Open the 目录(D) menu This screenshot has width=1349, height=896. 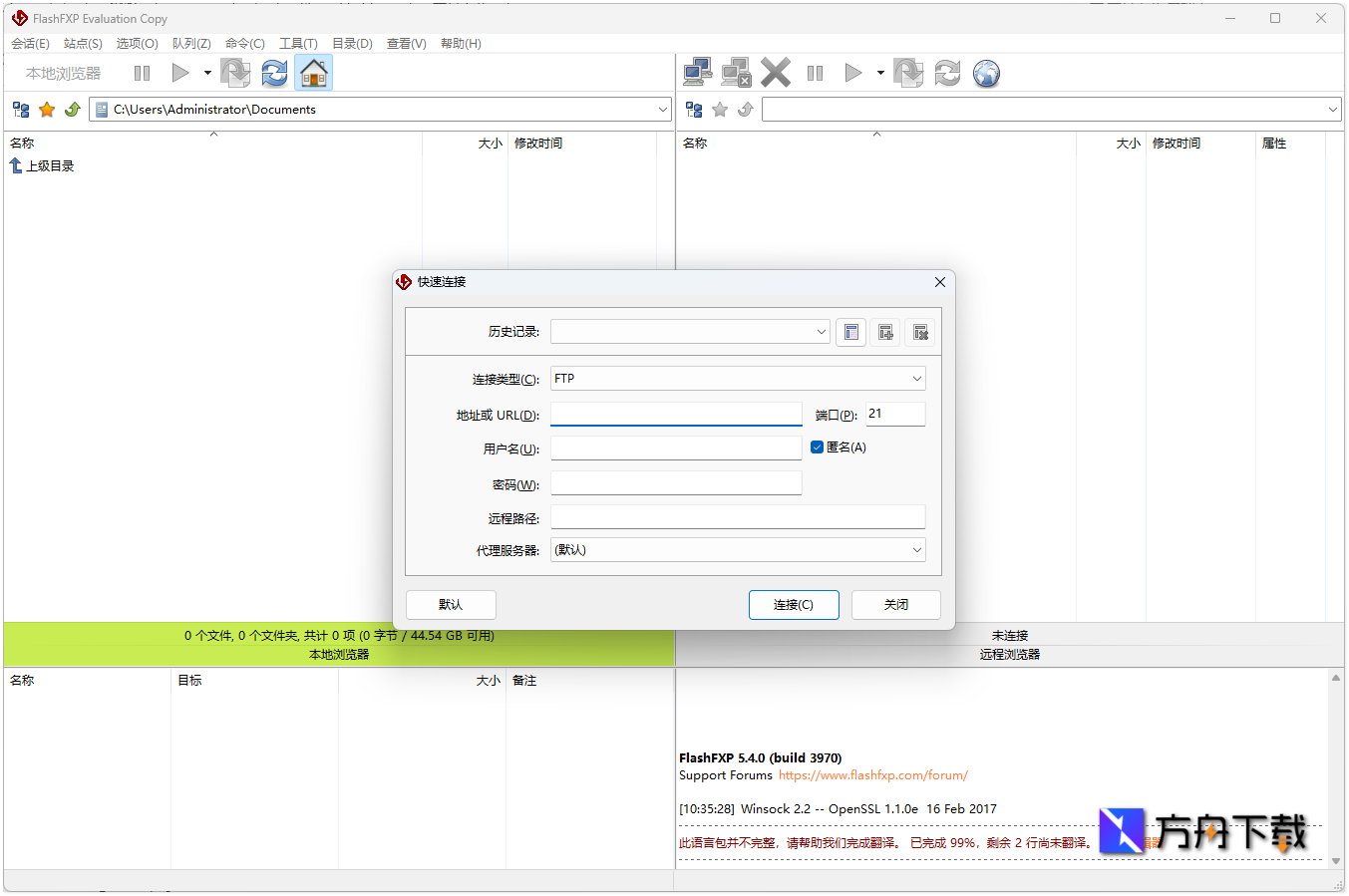pyautogui.click(x=352, y=44)
